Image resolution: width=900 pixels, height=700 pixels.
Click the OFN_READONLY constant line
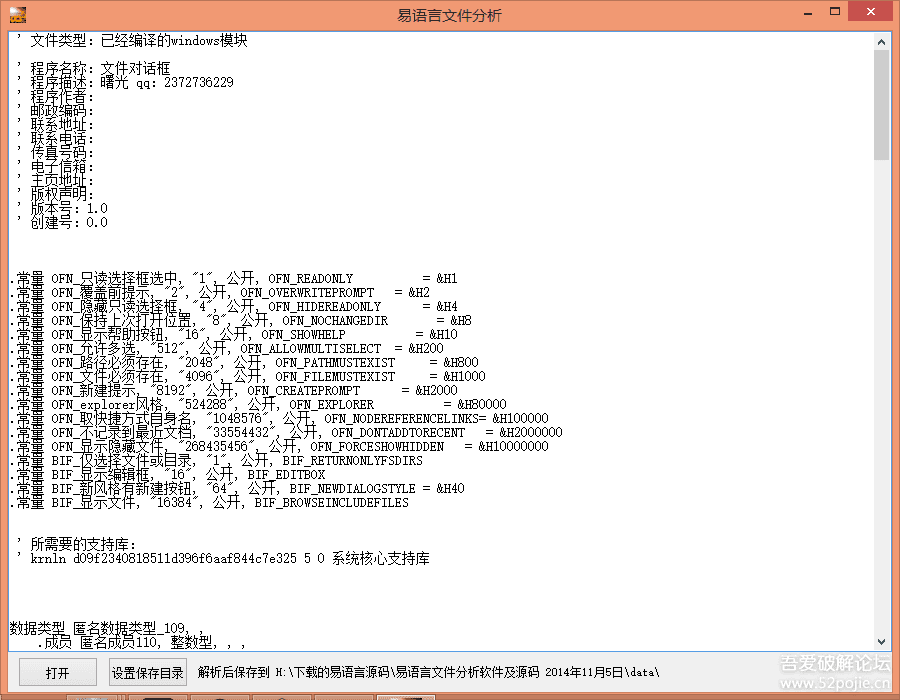click(232, 278)
